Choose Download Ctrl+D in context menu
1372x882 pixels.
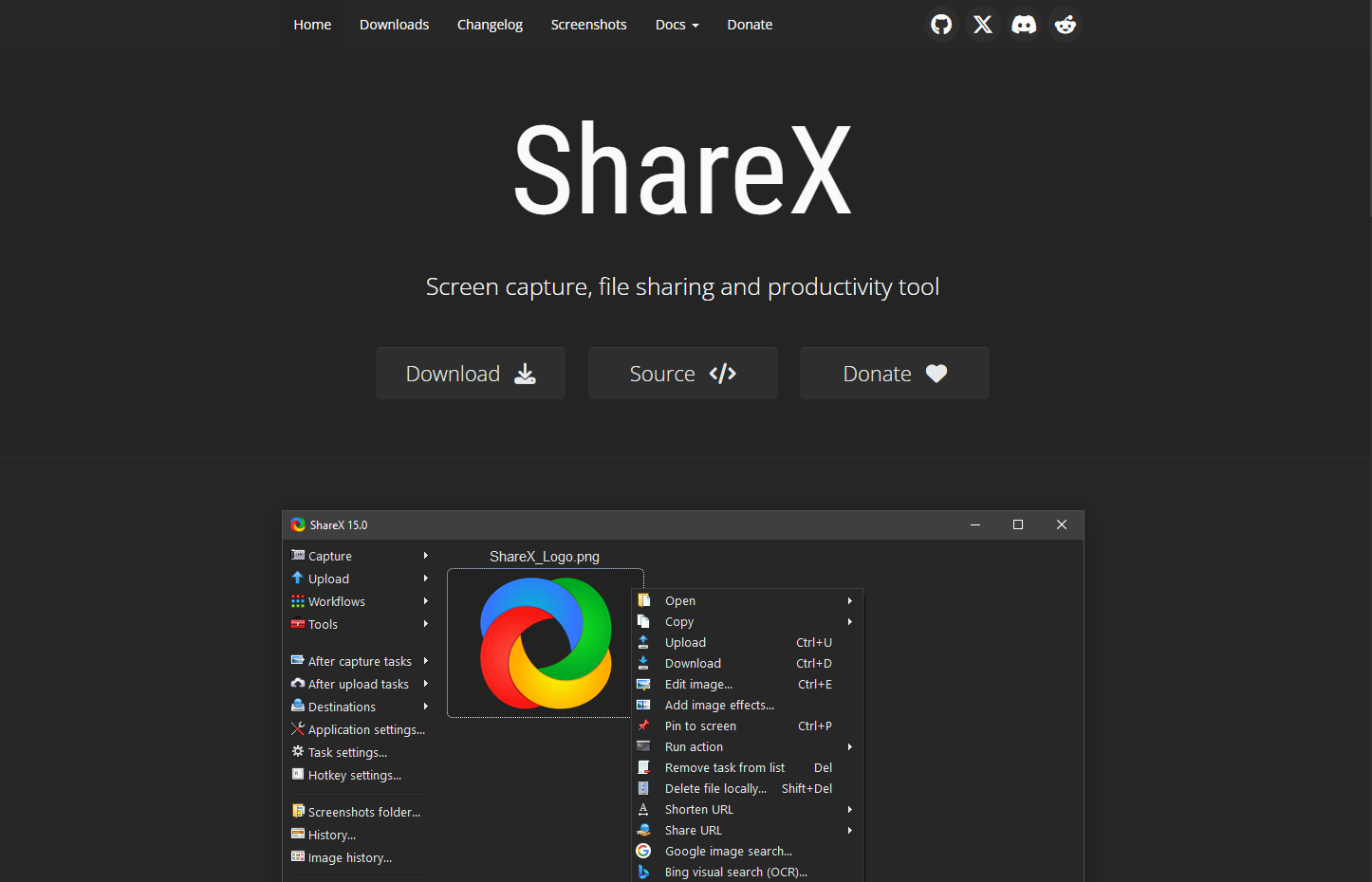tap(747, 663)
